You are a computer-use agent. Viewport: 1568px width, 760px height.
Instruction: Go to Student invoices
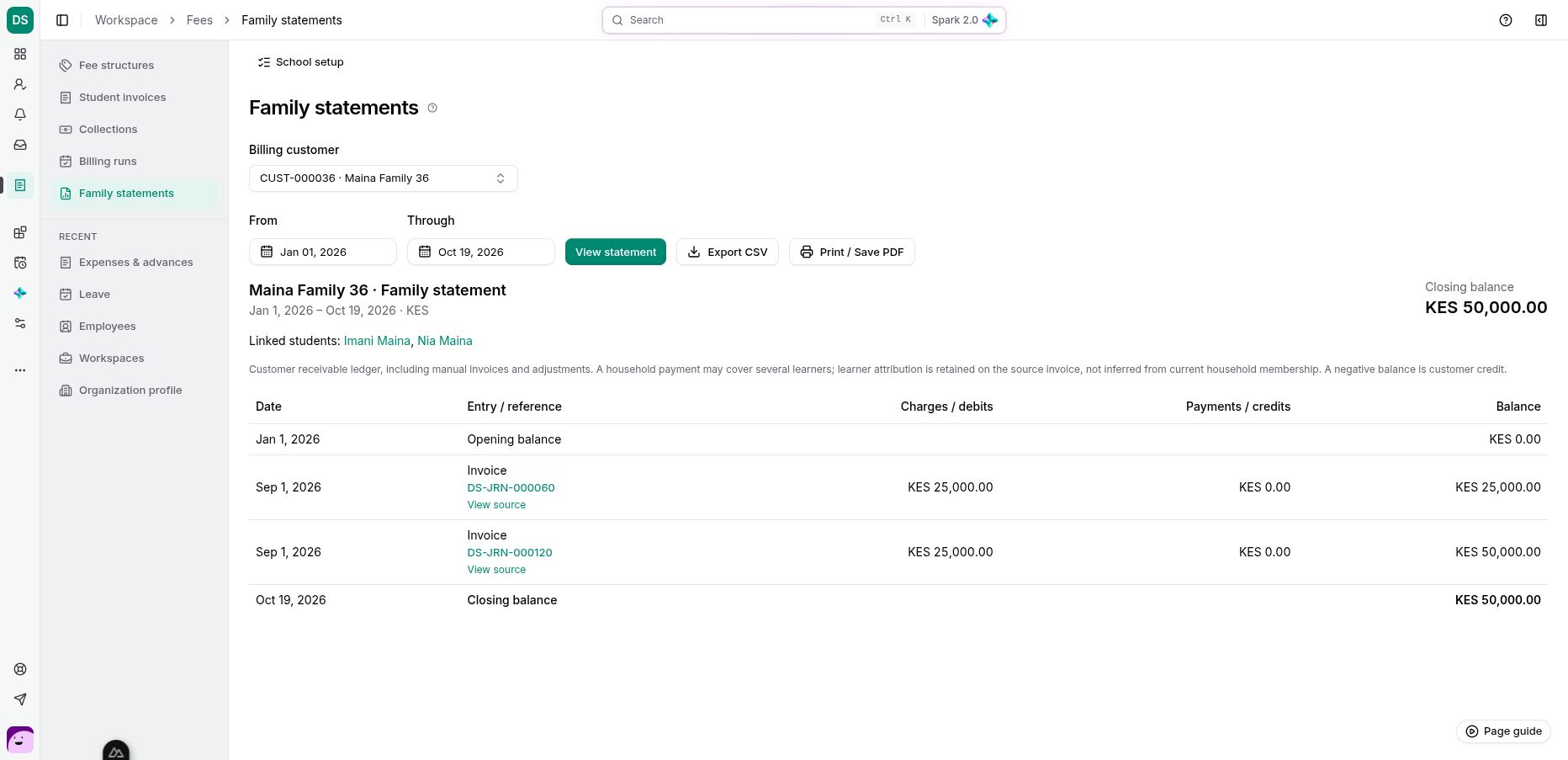pos(134,98)
